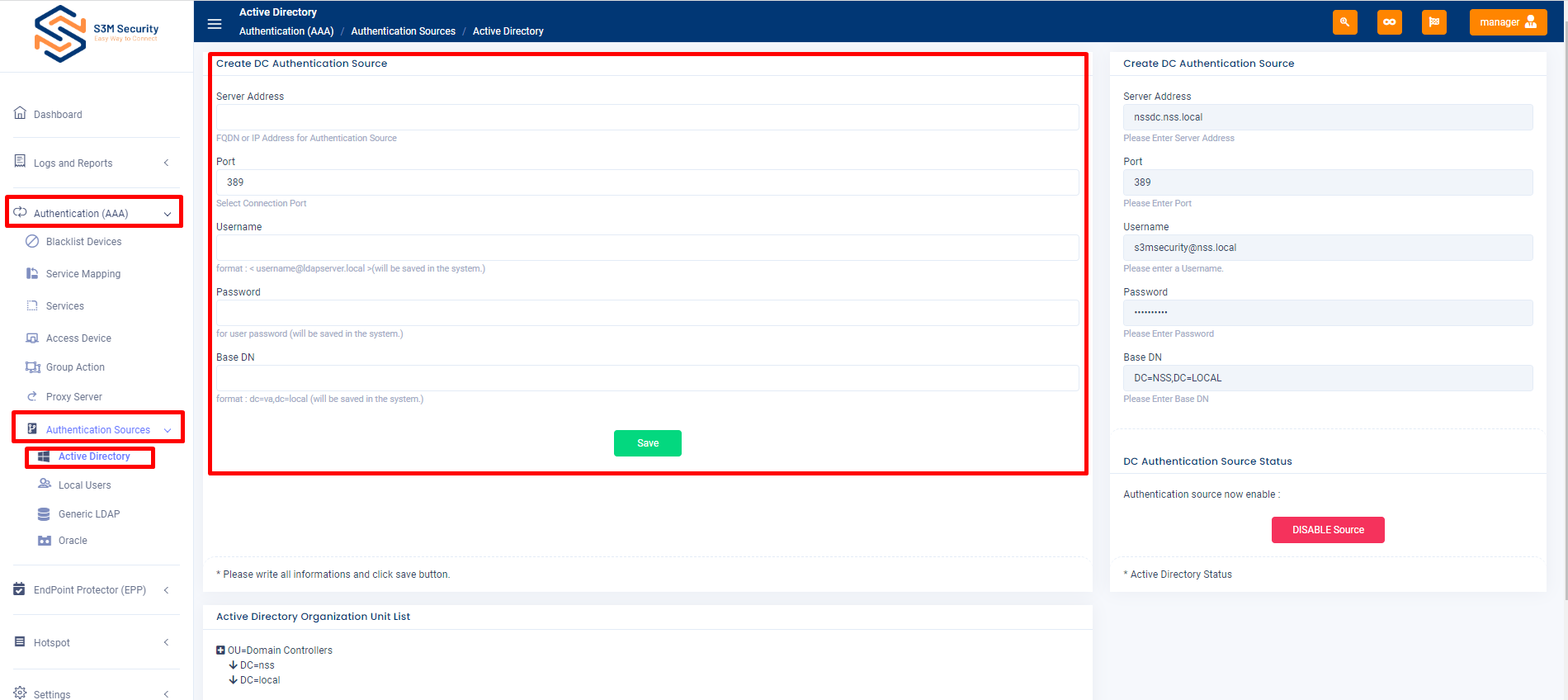The height and width of the screenshot is (700, 1568).
Task: Expand the Hotspot menu chevron
Action: pyautogui.click(x=166, y=642)
